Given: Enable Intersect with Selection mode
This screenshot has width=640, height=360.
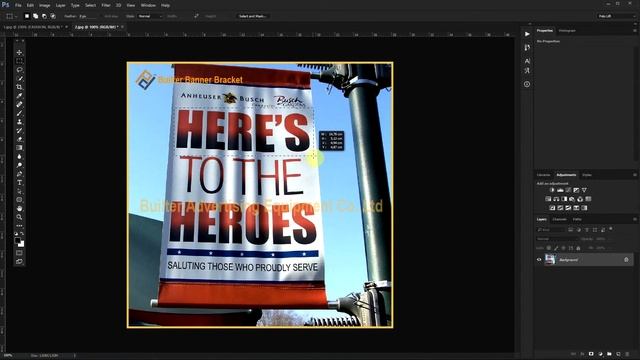Looking at the screenshot, I should tap(53, 16).
